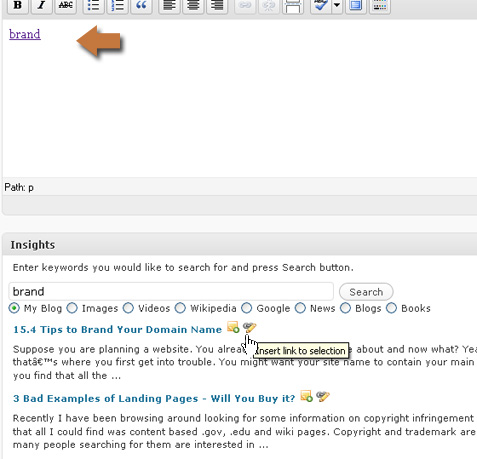The image size is (477, 459).
Task: Apply italic formatting
Action: [x=41, y=6]
